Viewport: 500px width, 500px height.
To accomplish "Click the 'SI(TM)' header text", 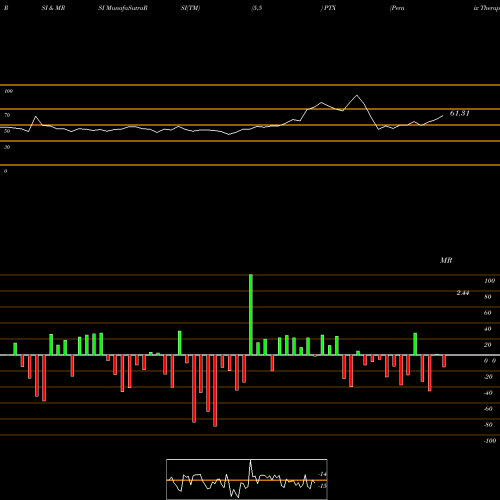I will coord(190,8).
